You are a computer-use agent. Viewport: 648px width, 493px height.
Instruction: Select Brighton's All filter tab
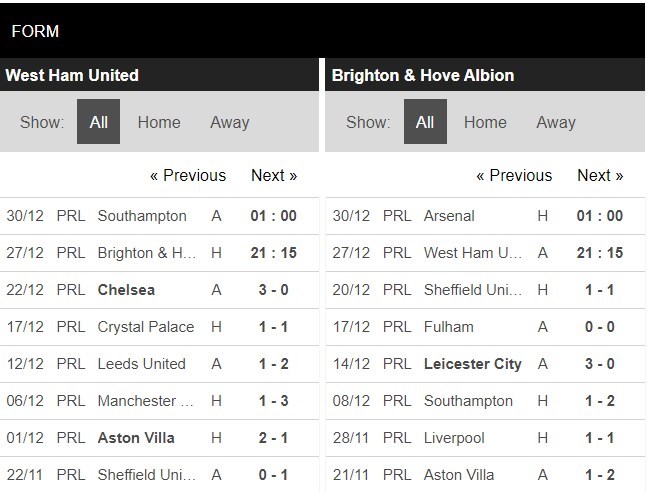click(x=425, y=122)
